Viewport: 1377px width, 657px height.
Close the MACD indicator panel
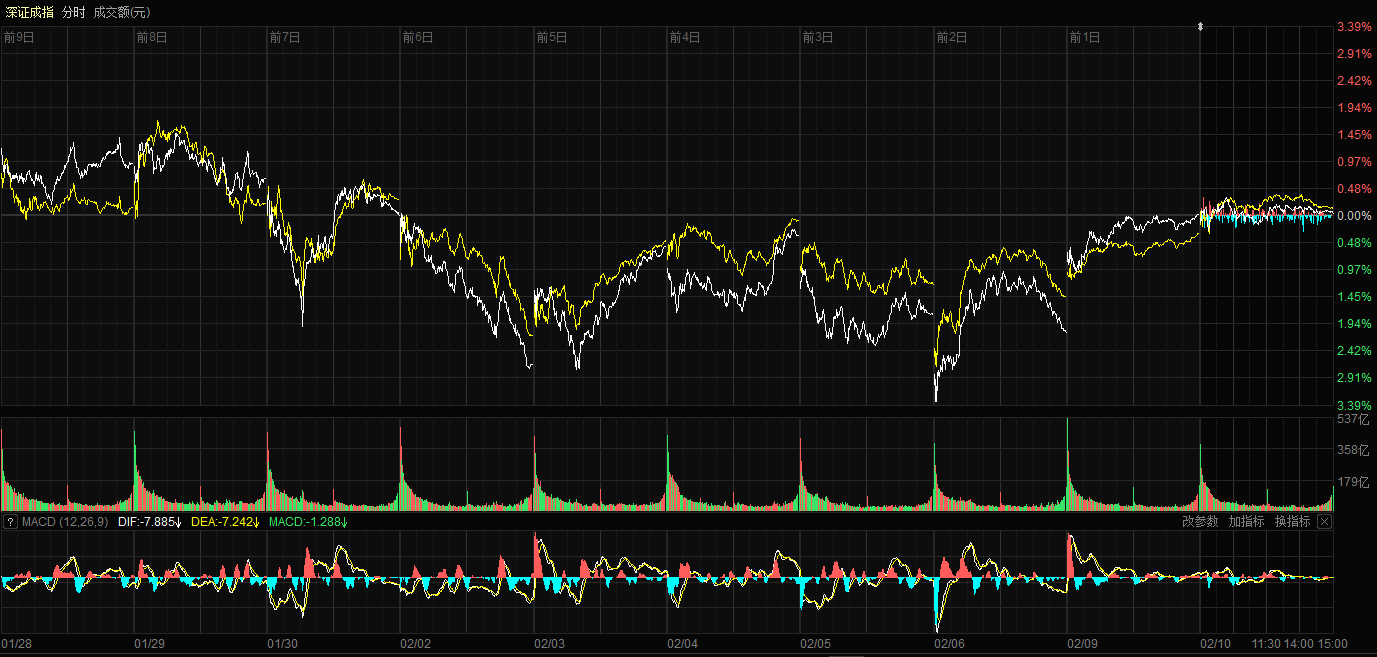click(1324, 522)
